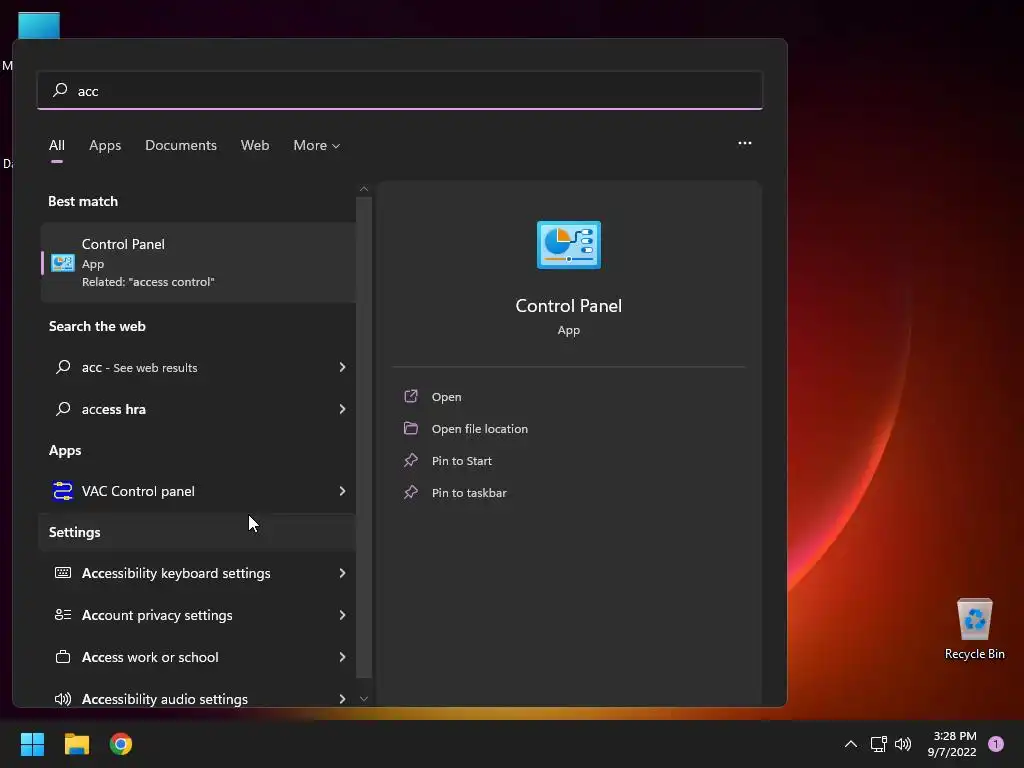Select 'Accessibility audio settings' result
This screenshot has width=1024, height=768.
[x=199, y=699]
